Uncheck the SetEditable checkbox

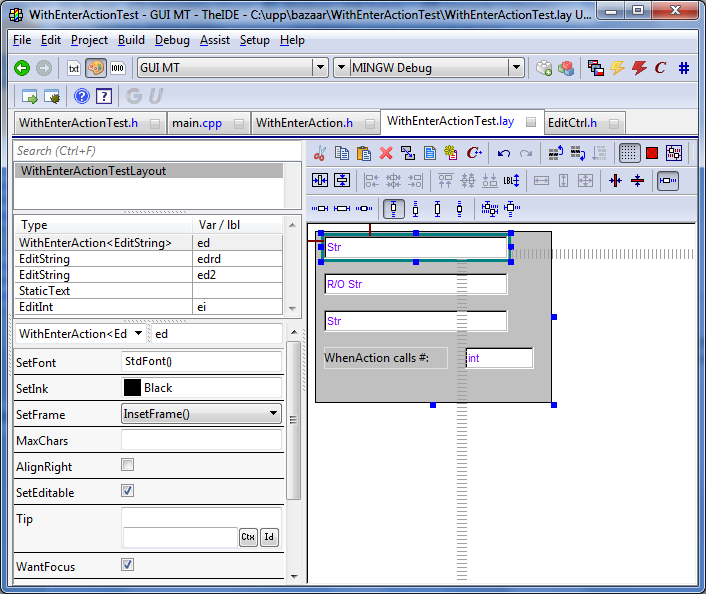127,491
